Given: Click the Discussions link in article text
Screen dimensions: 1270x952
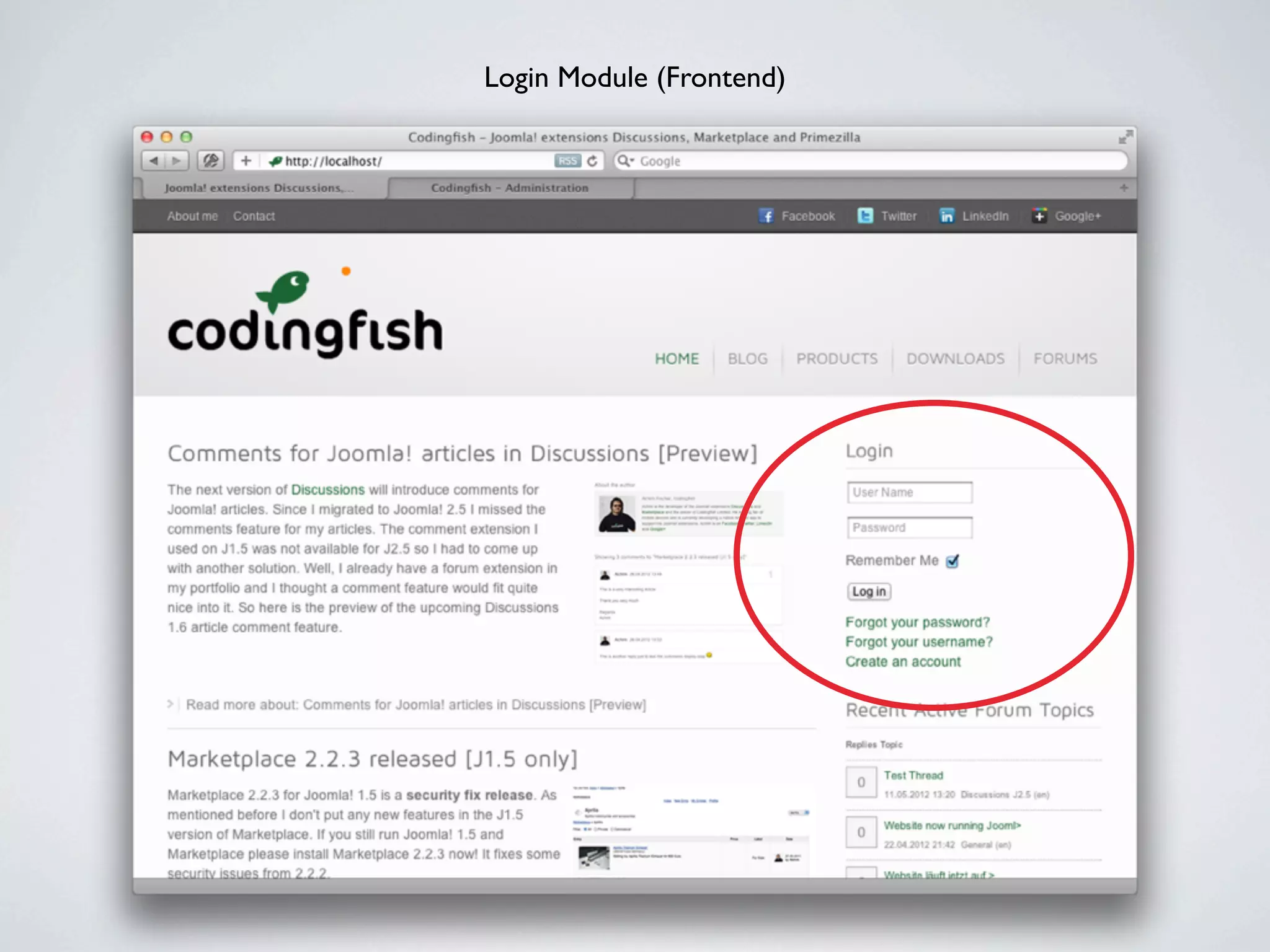Looking at the screenshot, I should pos(328,490).
